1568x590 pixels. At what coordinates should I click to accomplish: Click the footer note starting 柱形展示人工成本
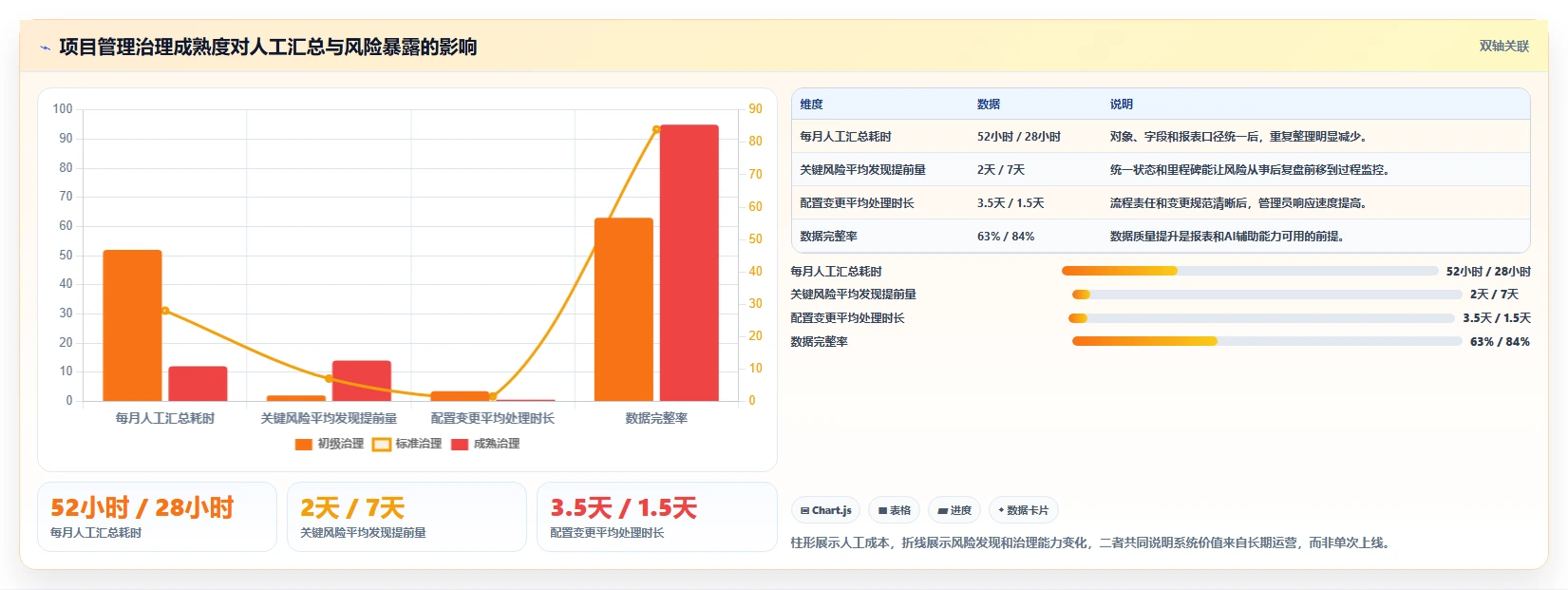coord(1092,543)
